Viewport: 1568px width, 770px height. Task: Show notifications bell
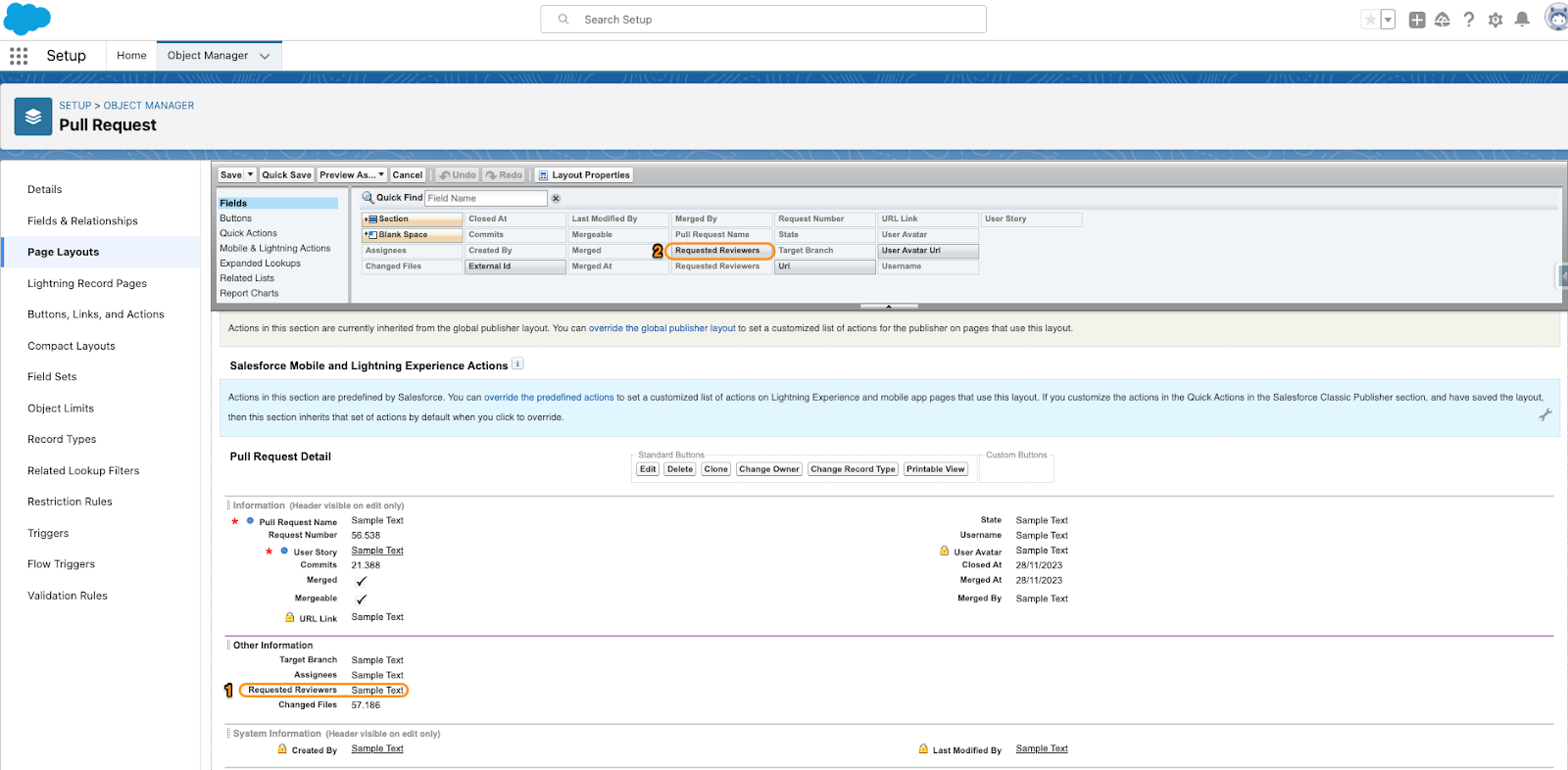click(1522, 20)
